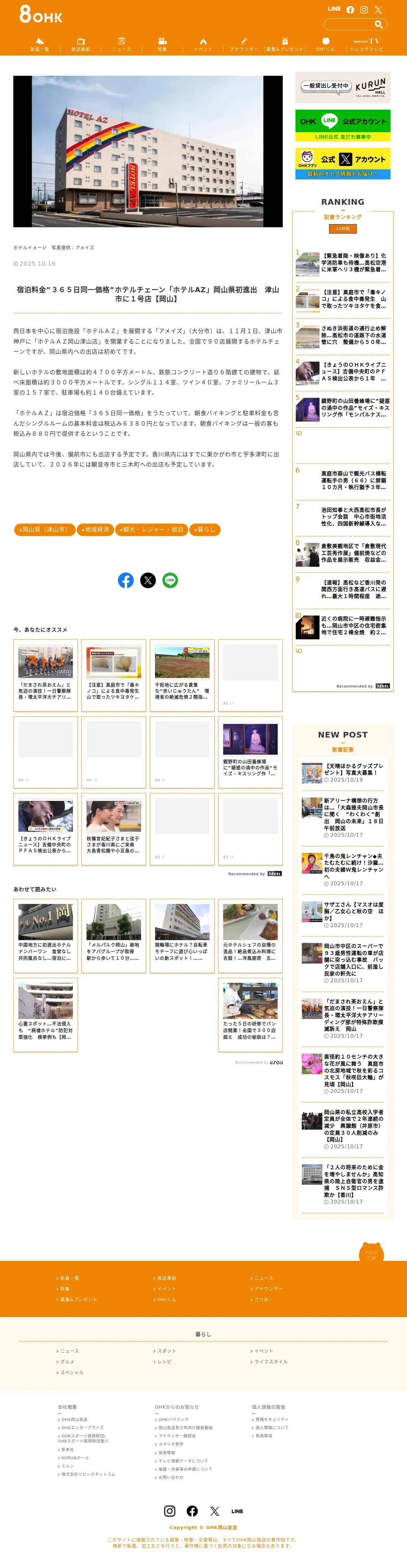Open the OHK X official account banner
This screenshot has height=1568, width=407.
pyautogui.click(x=343, y=163)
